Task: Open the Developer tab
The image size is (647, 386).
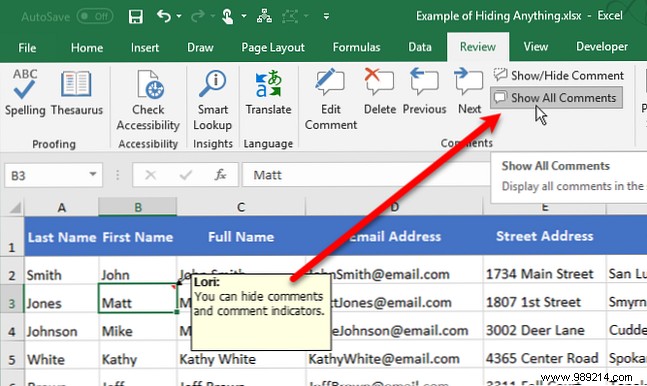Action: click(602, 47)
